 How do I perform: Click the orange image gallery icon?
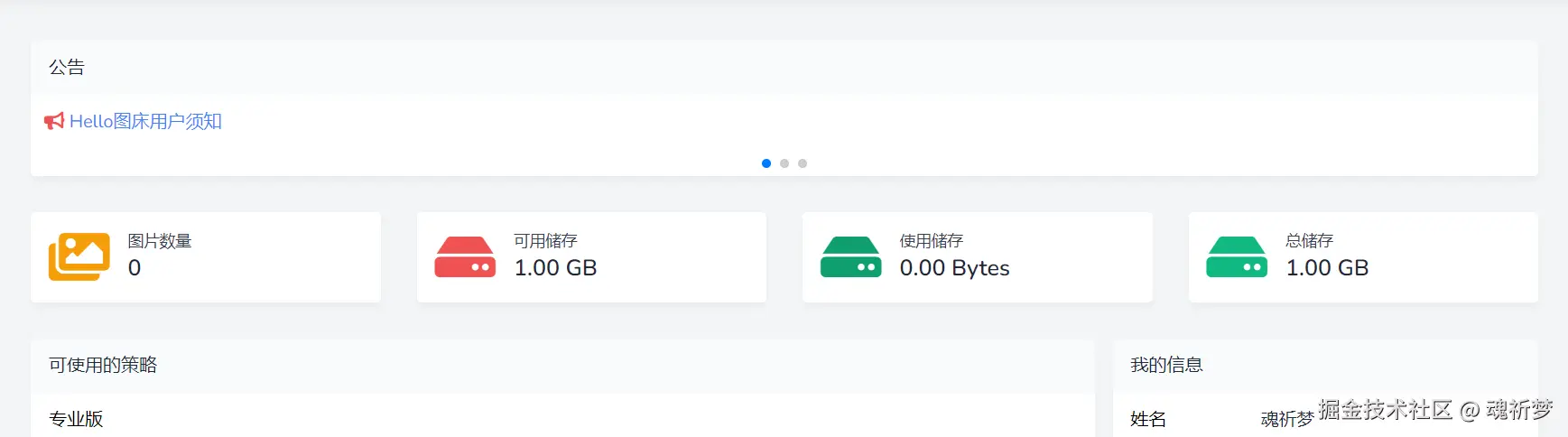[79, 256]
